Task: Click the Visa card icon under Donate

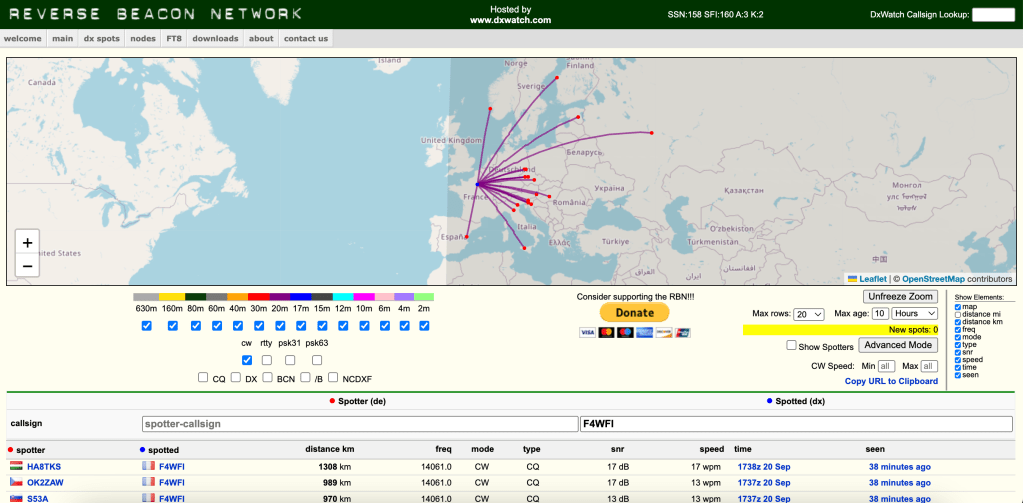Action: point(587,332)
